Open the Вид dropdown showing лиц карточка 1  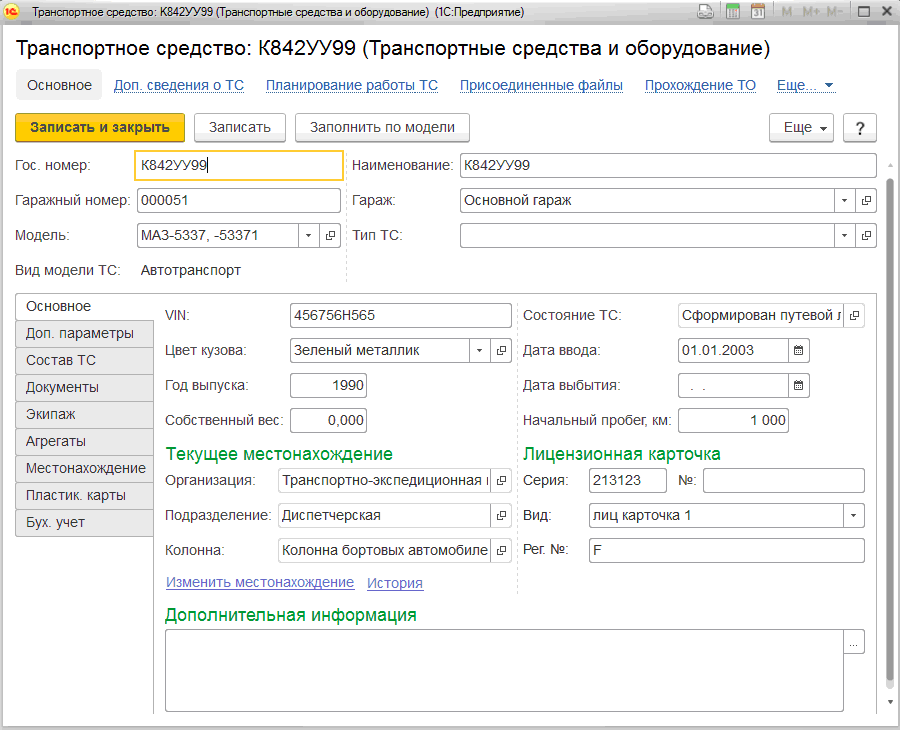tap(855, 515)
